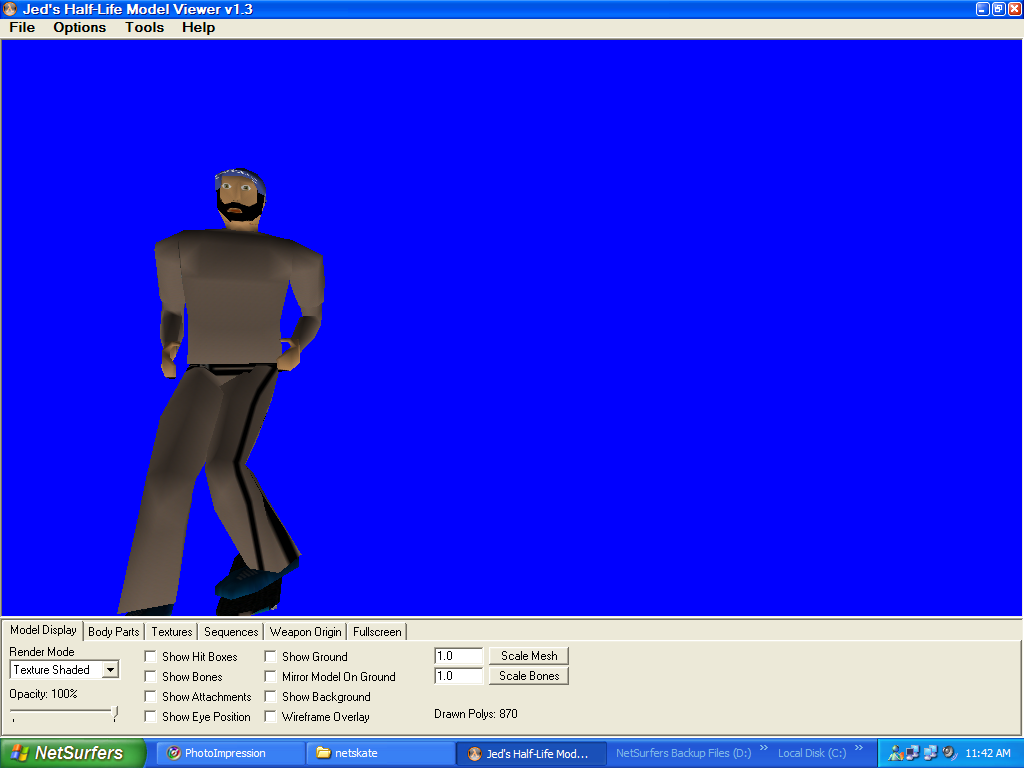Switch to PhotoImpression taskbar window
This screenshot has width=1024, height=768.
(232, 753)
